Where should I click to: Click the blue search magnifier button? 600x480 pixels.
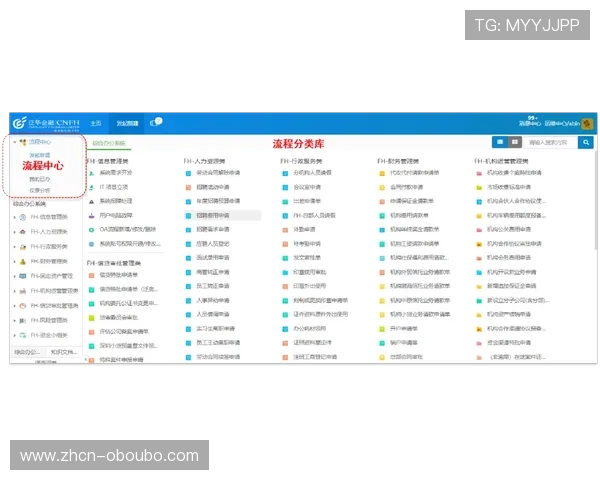(585, 142)
